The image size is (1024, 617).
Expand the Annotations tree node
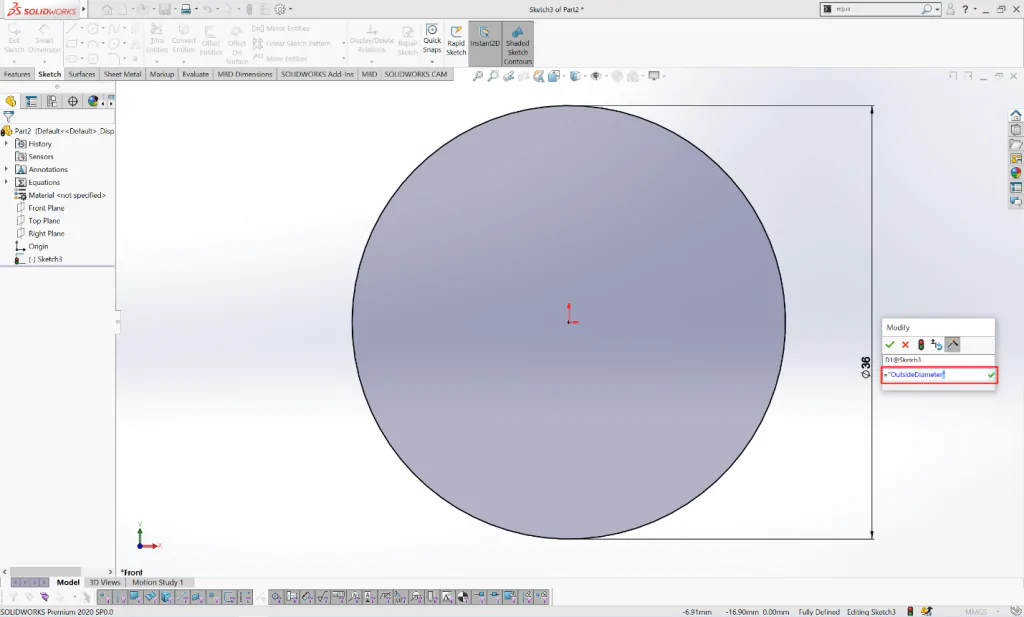7,169
